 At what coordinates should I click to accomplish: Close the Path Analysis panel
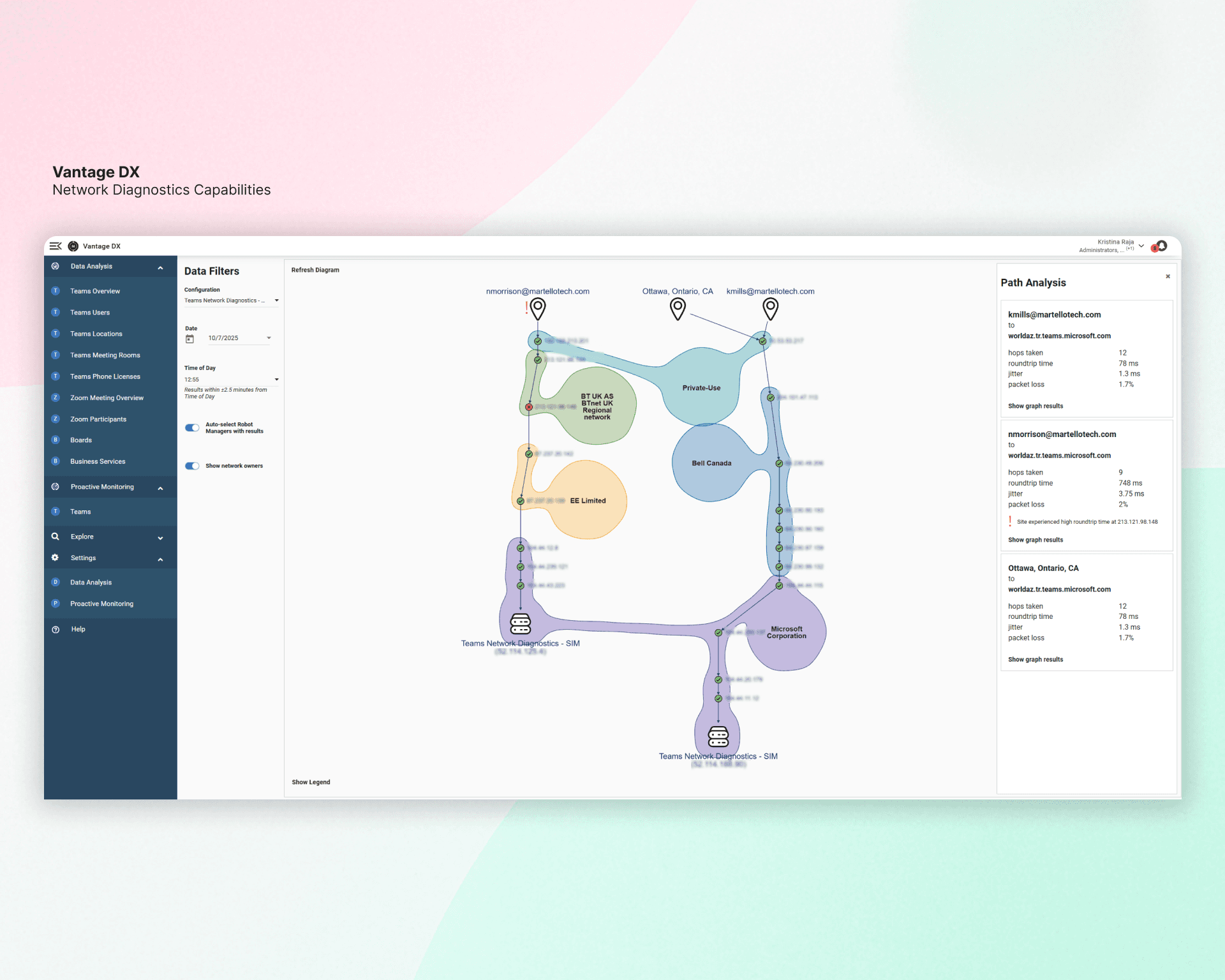1168,276
